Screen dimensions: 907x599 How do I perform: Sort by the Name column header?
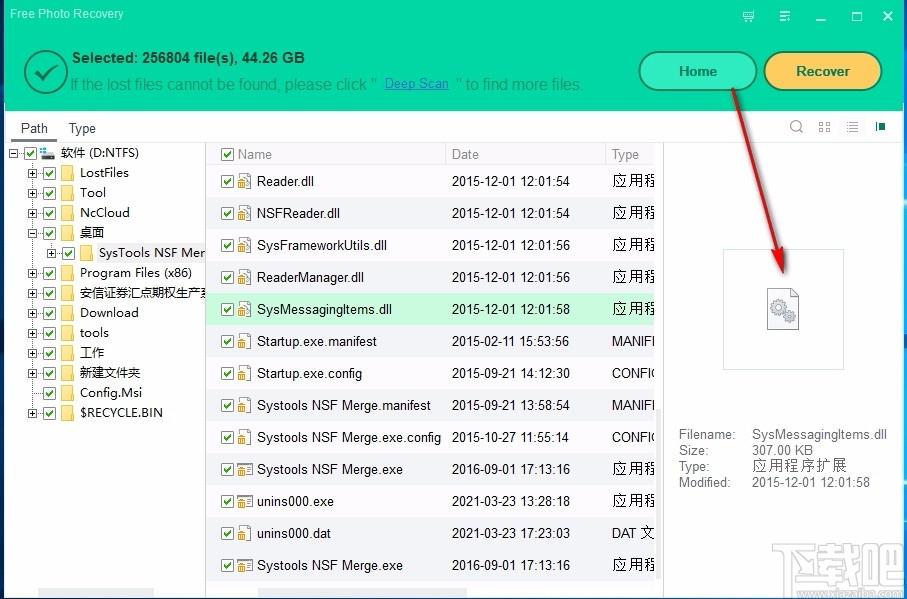tap(255, 154)
